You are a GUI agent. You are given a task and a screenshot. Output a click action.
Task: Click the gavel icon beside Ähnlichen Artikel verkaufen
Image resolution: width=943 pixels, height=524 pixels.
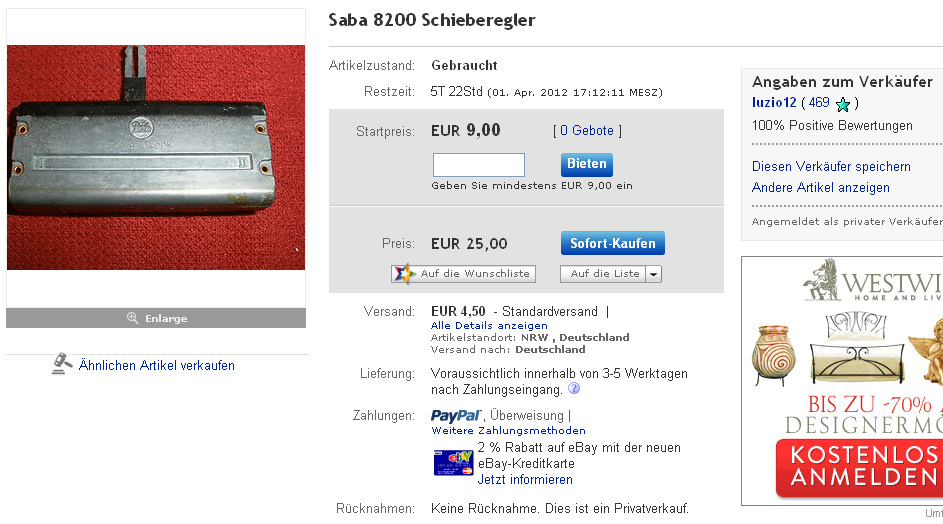click(61, 364)
